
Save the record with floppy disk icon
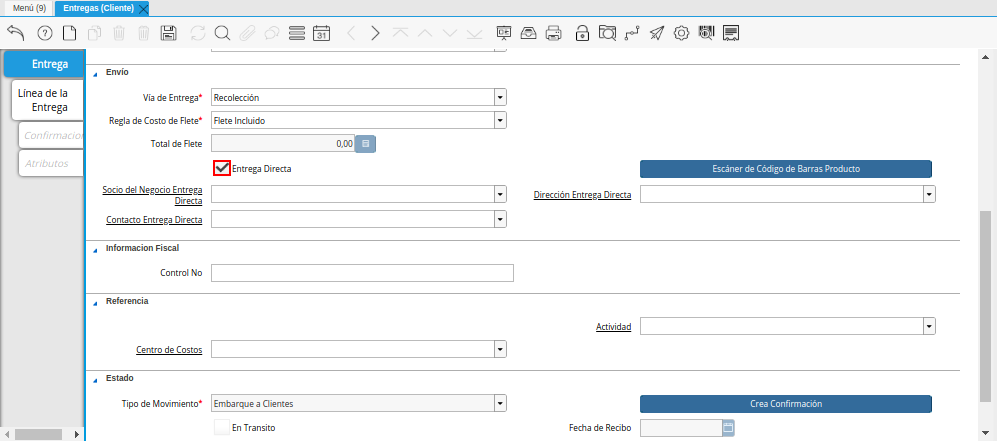click(x=169, y=33)
